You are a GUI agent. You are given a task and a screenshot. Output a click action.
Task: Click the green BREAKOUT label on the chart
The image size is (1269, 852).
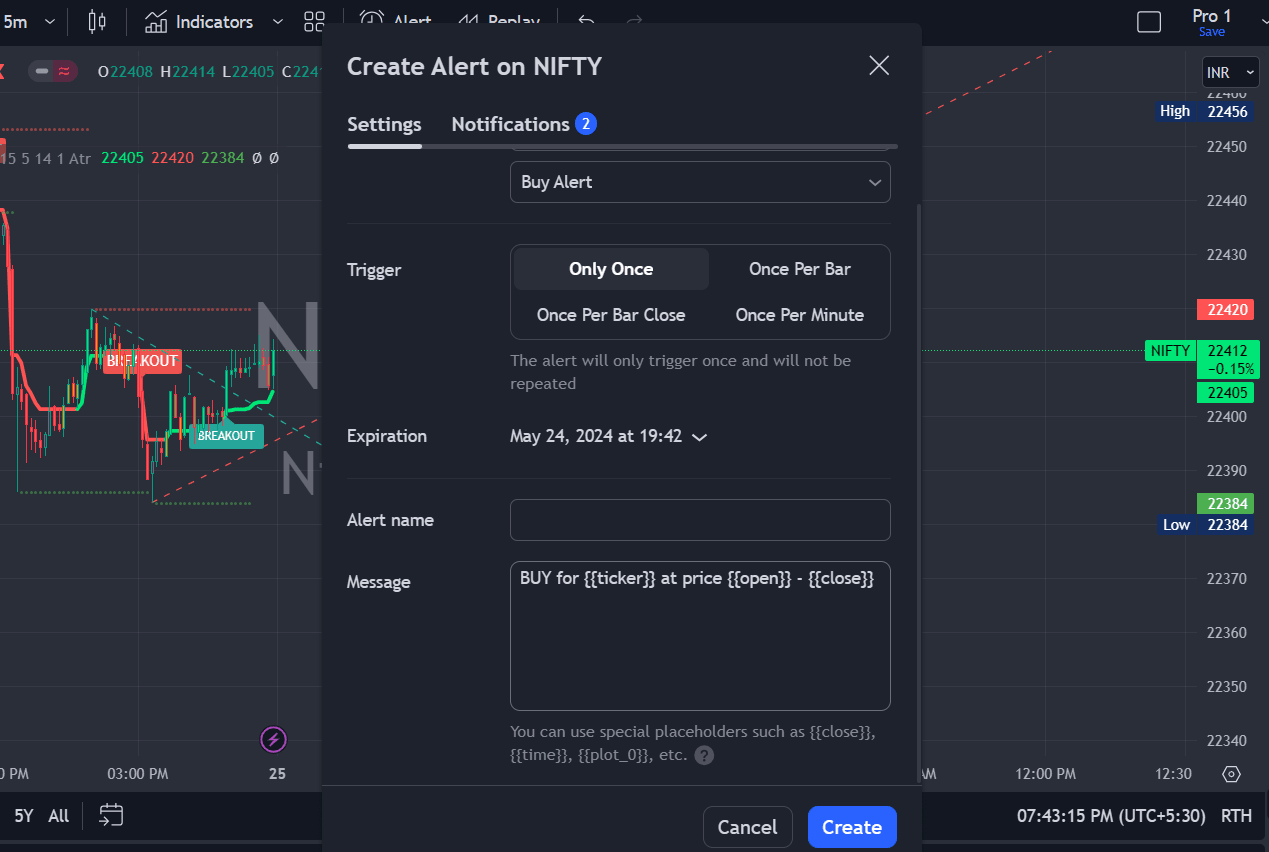coord(226,436)
